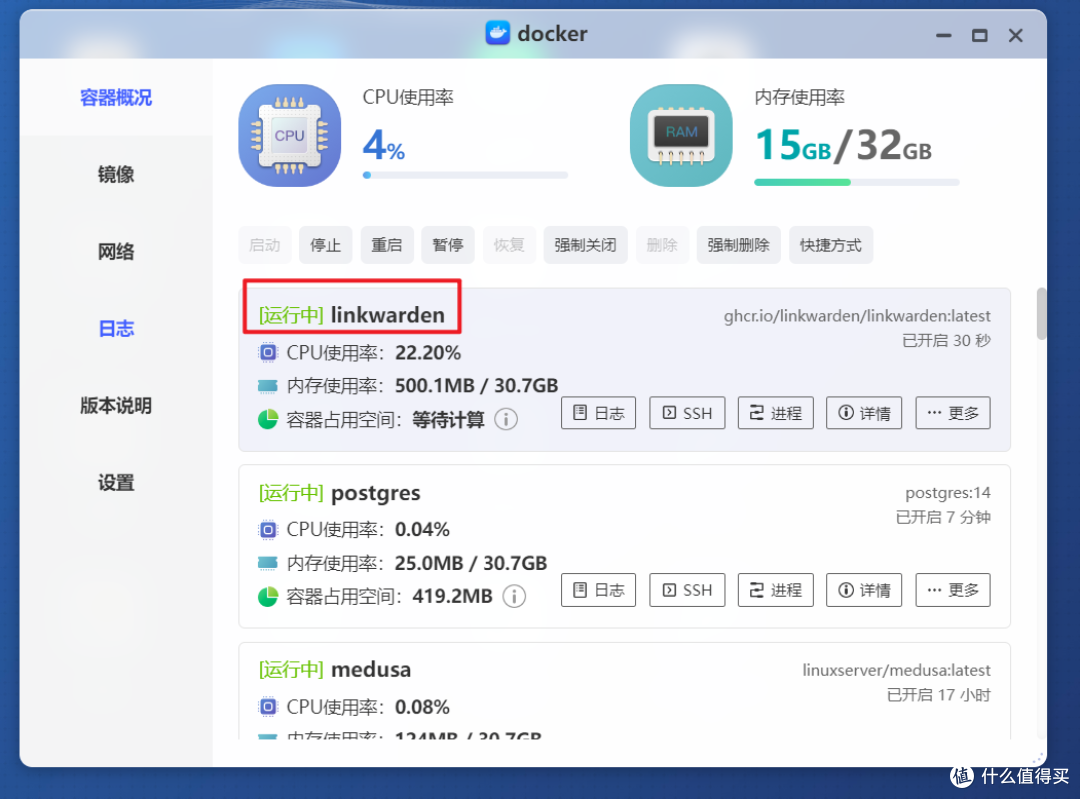Open the 网络 sidebar section

click(x=116, y=251)
